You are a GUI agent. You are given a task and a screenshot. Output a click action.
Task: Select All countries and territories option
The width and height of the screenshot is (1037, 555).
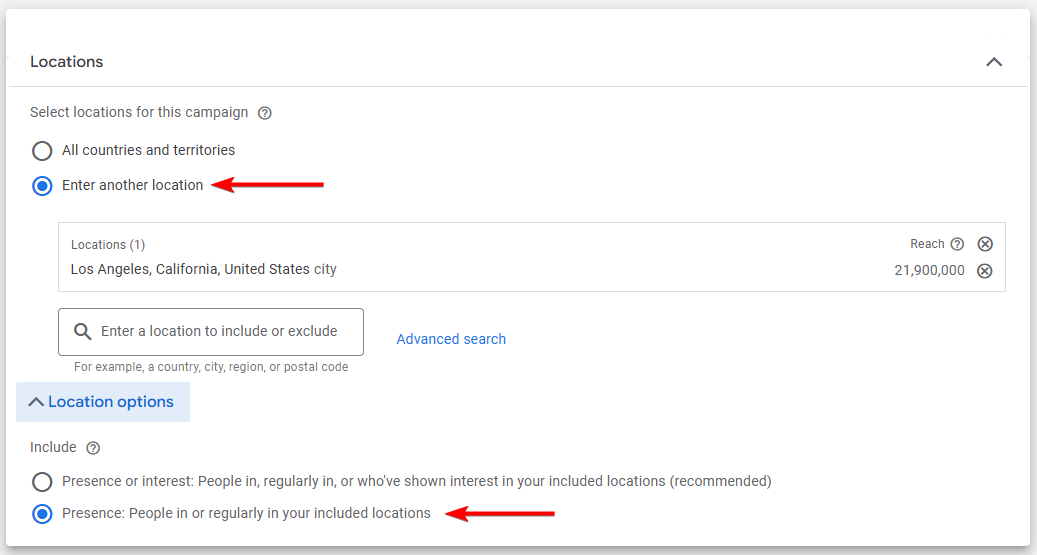(42, 151)
